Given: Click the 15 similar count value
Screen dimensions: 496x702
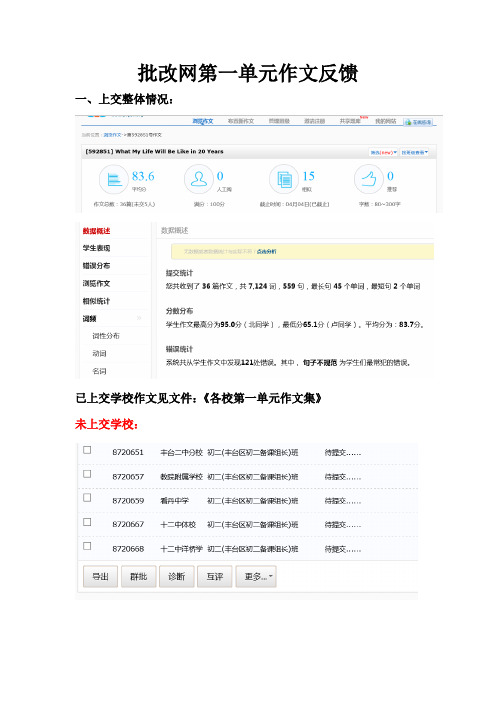Looking at the screenshot, I should [x=308, y=176].
